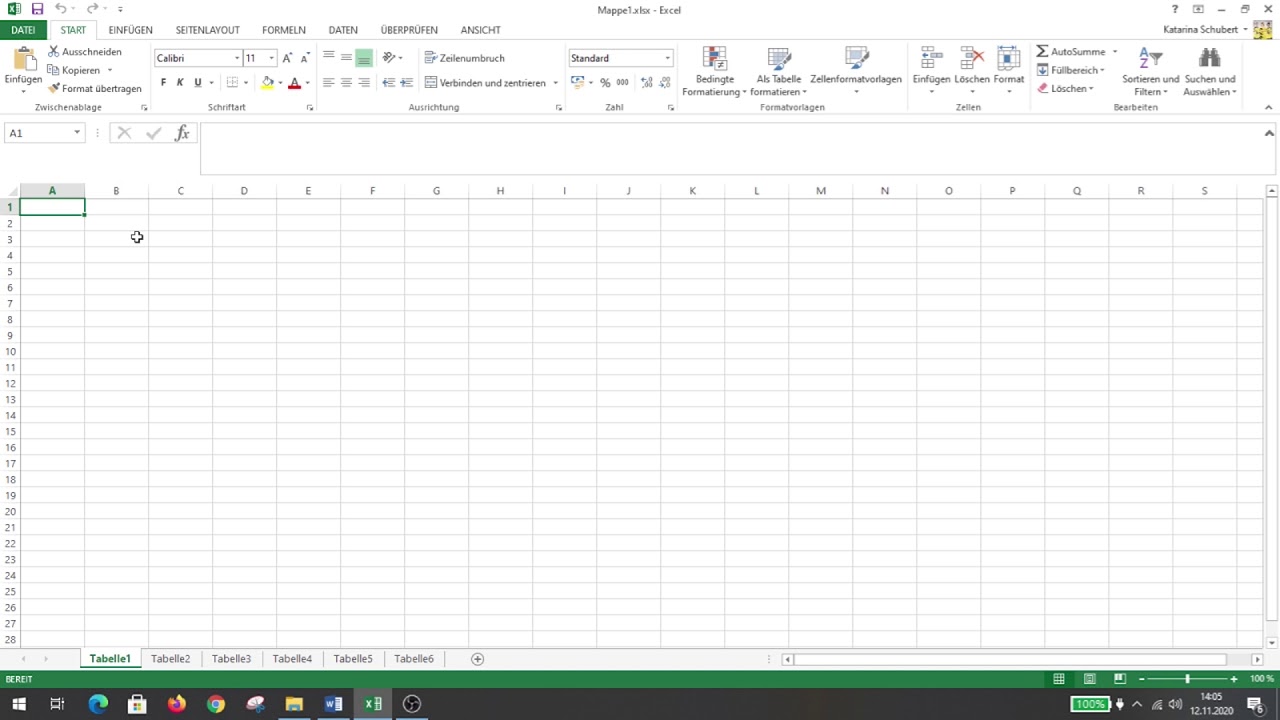Viewport: 1280px width, 720px height.
Task: Click the horizontal scrollbar
Action: [x=1010, y=659]
